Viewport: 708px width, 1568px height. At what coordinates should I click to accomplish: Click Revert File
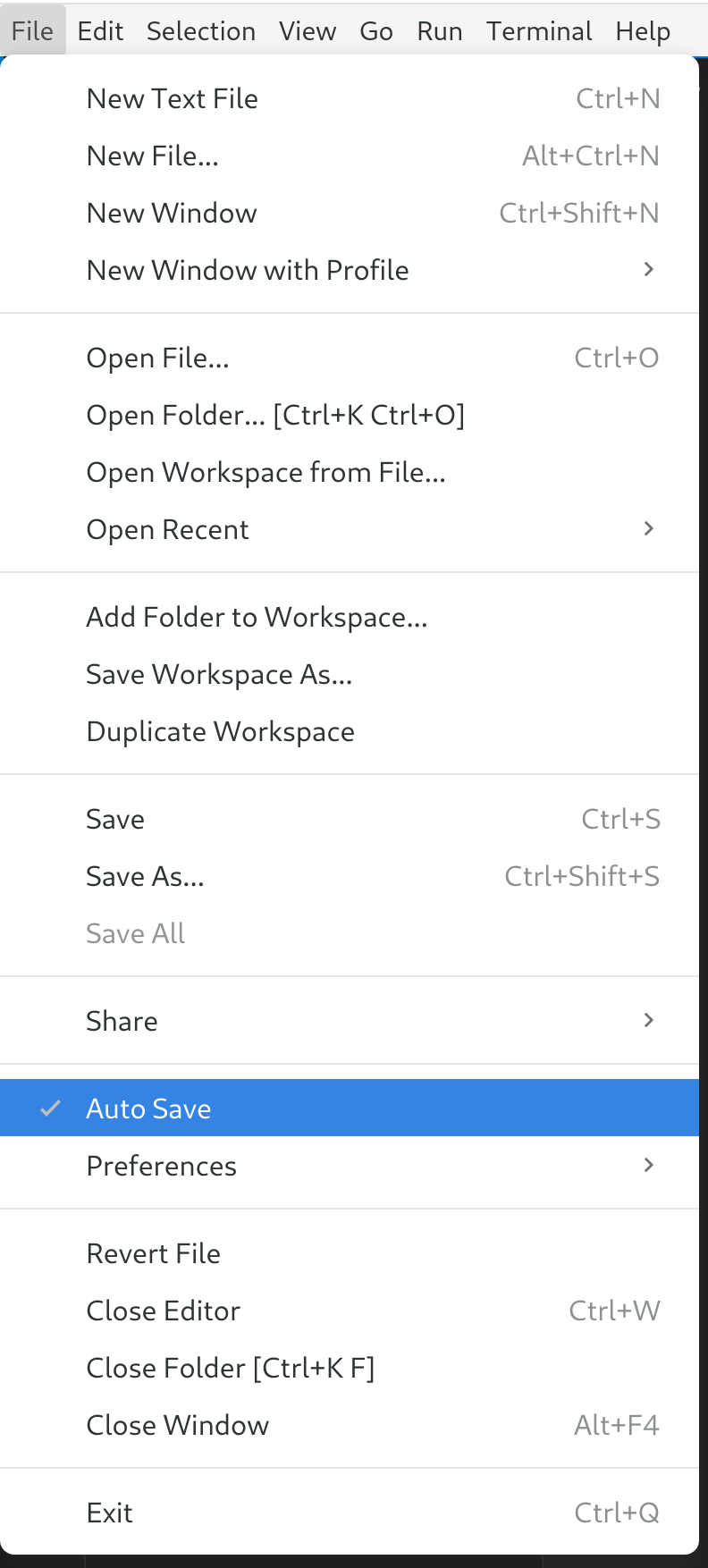pos(153,1253)
